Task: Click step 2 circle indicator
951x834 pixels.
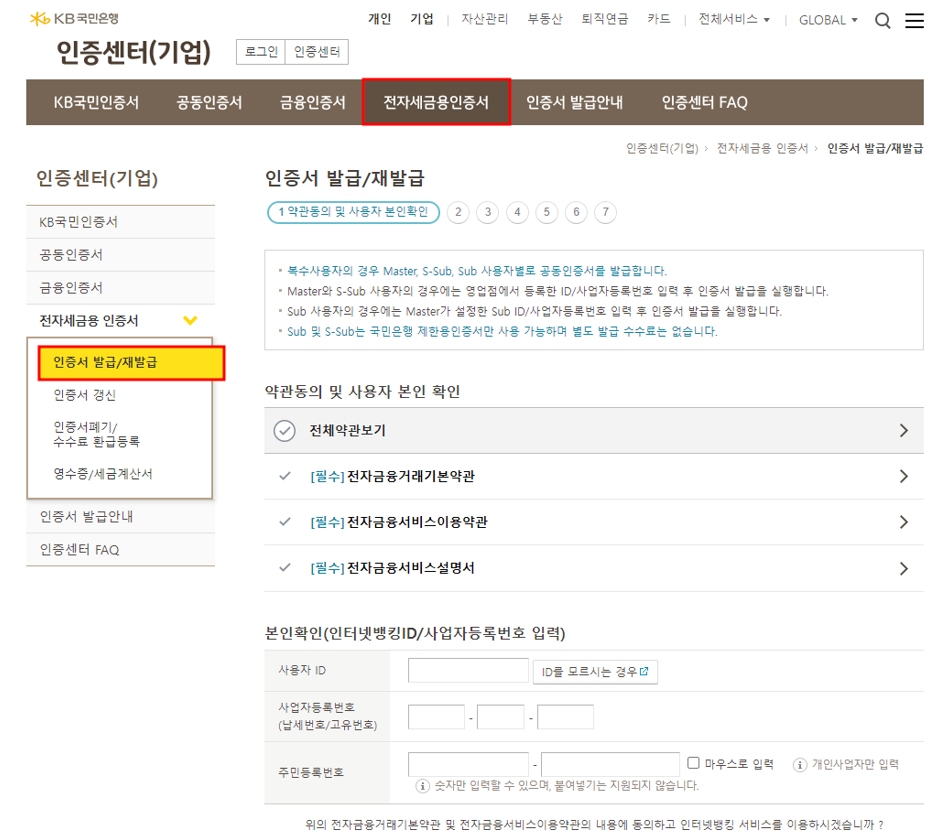Action: coord(458,212)
